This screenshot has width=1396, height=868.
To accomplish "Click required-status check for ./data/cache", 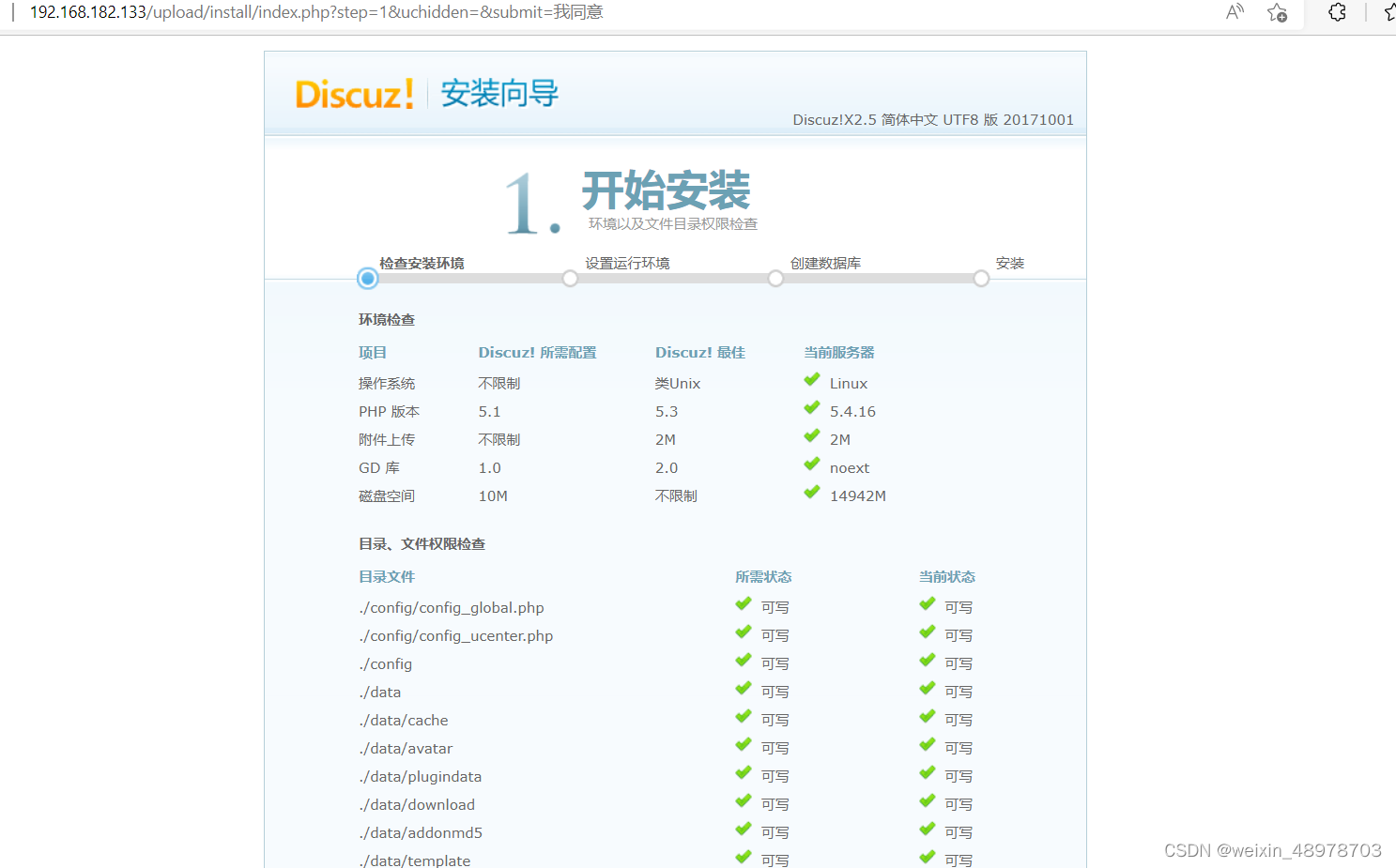I will pos(744,717).
